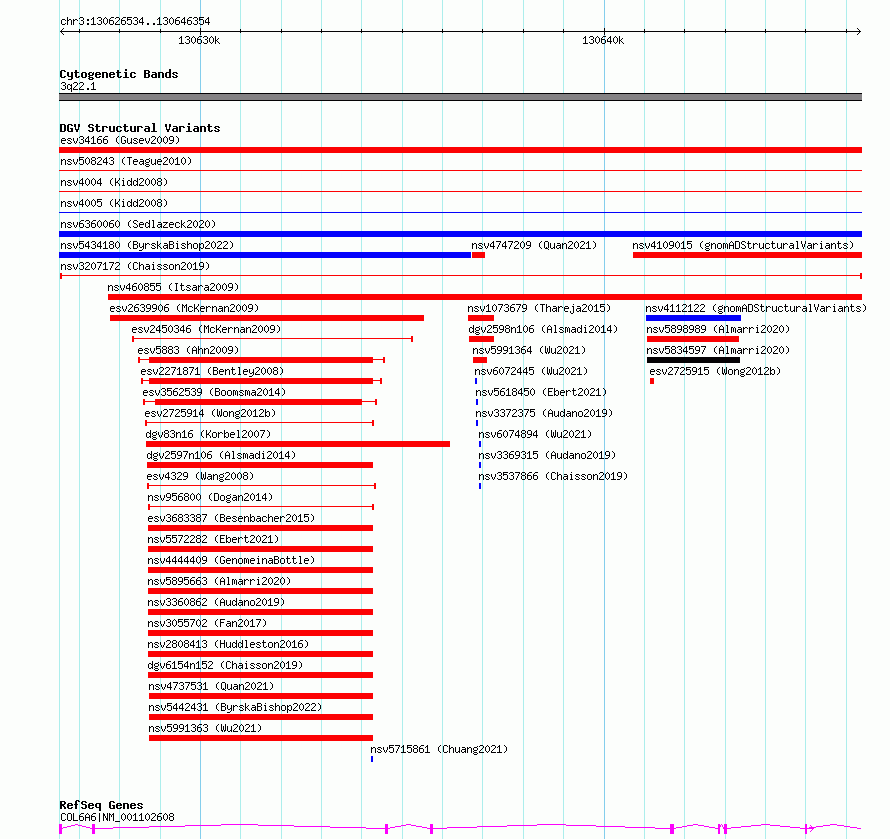
Task: Click esv2450346 (McKernan2009) label
Action: (206, 329)
